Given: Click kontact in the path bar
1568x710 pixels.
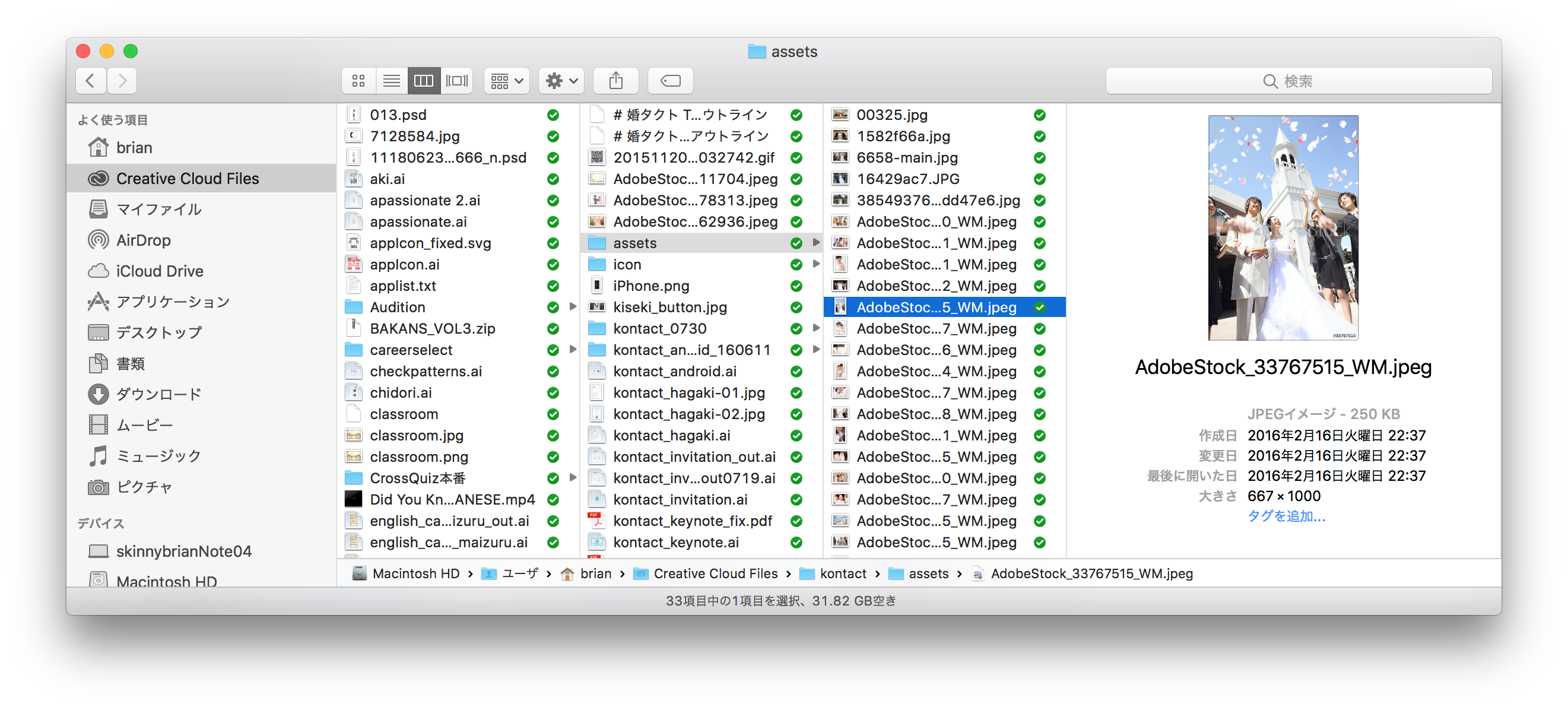Looking at the screenshot, I should pyautogui.click(x=842, y=573).
